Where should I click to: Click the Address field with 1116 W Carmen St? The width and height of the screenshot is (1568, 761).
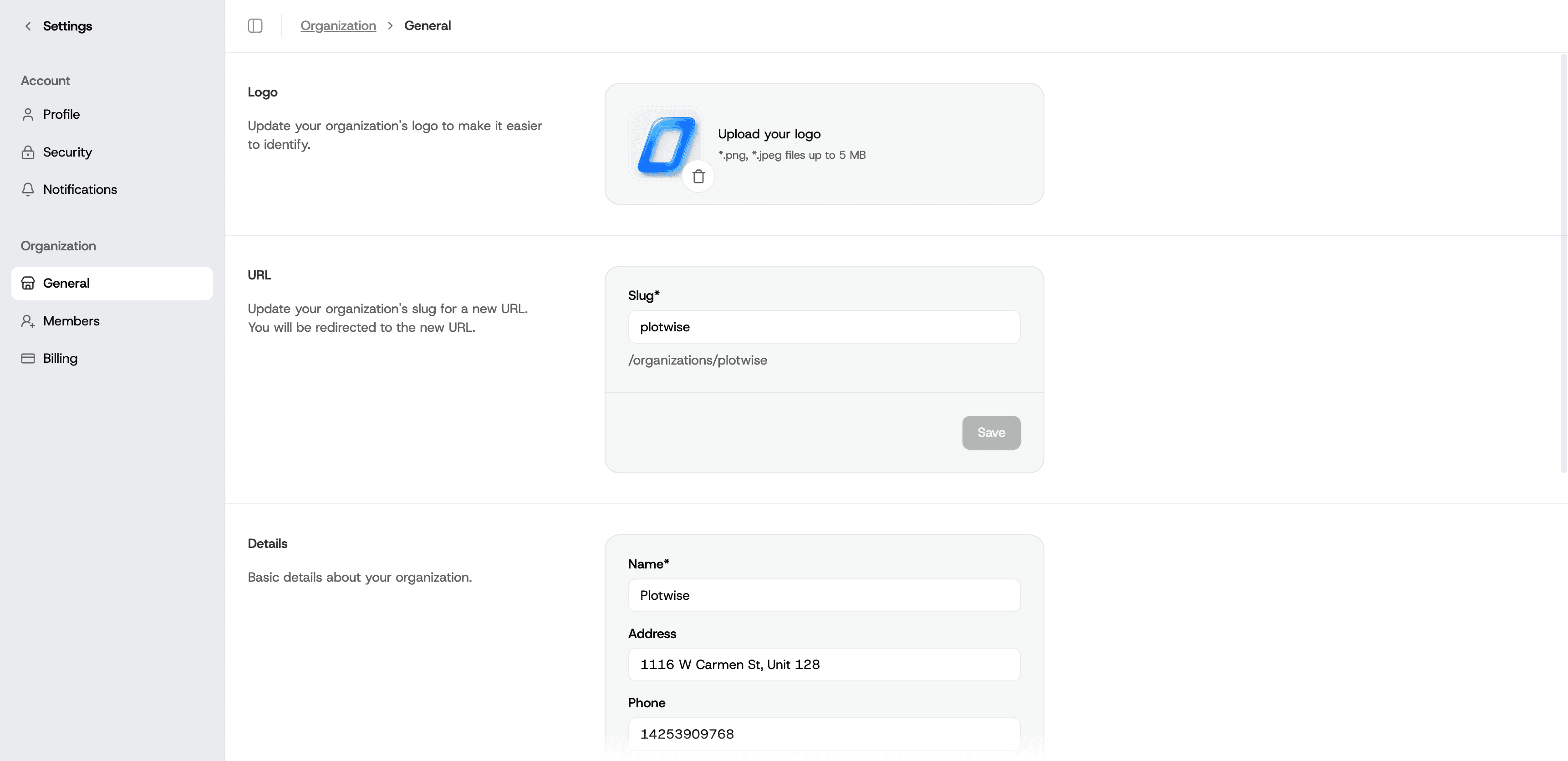point(824,664)
